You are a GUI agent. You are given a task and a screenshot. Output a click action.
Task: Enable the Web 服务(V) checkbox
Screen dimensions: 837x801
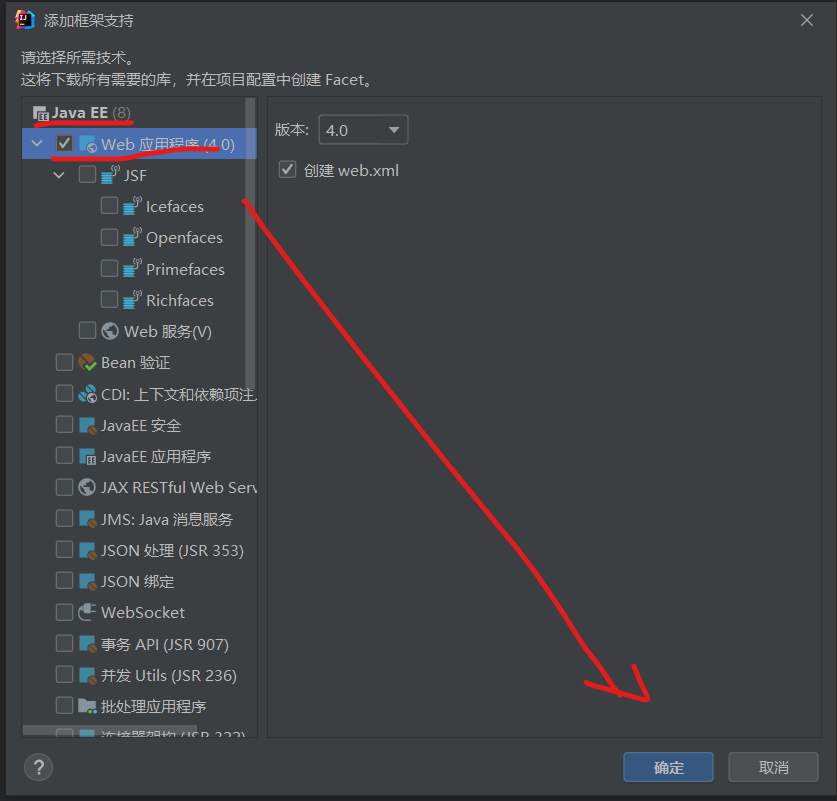(x=87, y=330)
